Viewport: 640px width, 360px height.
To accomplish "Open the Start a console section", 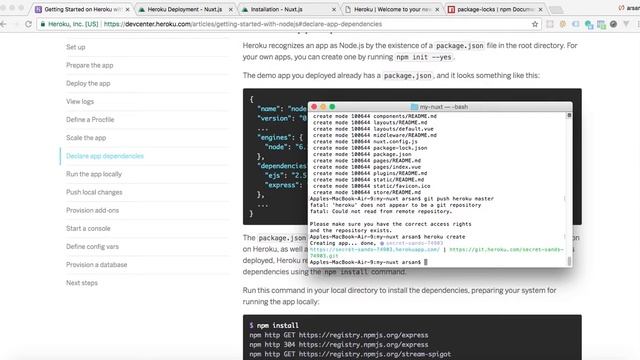I will pyautogui.click(x=88, y=228).
